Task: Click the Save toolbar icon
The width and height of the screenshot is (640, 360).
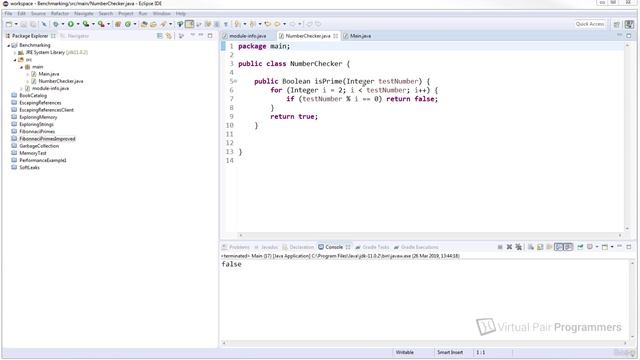Action: click(x=24, y=24)
